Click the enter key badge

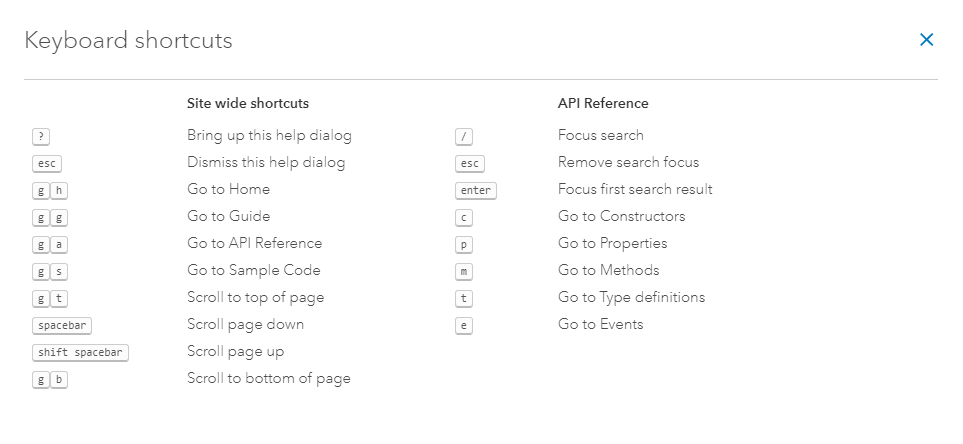(476, 190)
